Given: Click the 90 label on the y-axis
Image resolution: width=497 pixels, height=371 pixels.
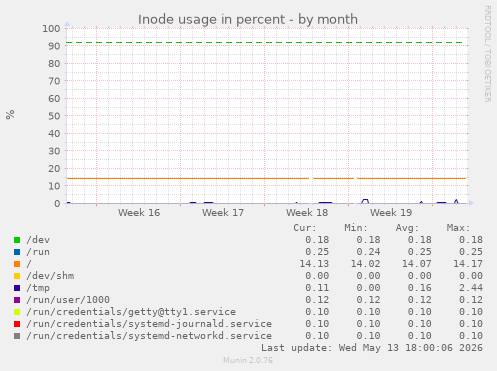Looking at the screenshot, I should click(54, 46).
